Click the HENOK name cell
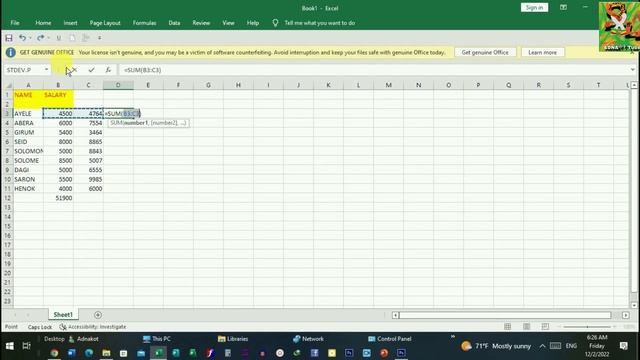 click(28, 189)
